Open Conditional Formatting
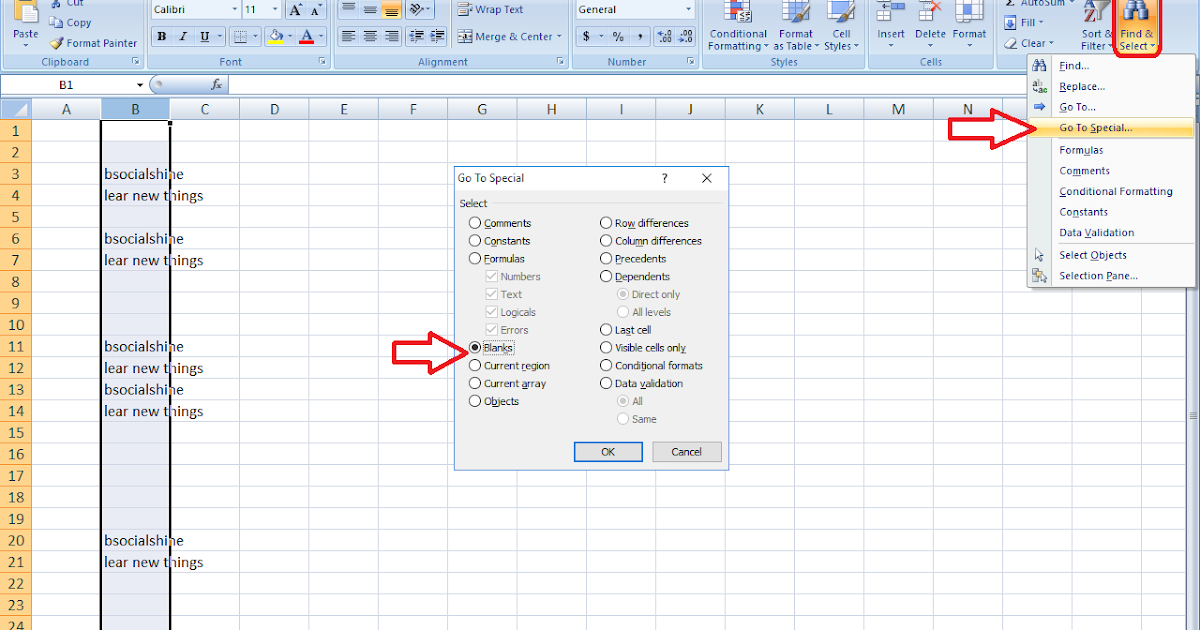Image resolution: width=1200 pixels, height=630 pixels. tap(737, 27)
